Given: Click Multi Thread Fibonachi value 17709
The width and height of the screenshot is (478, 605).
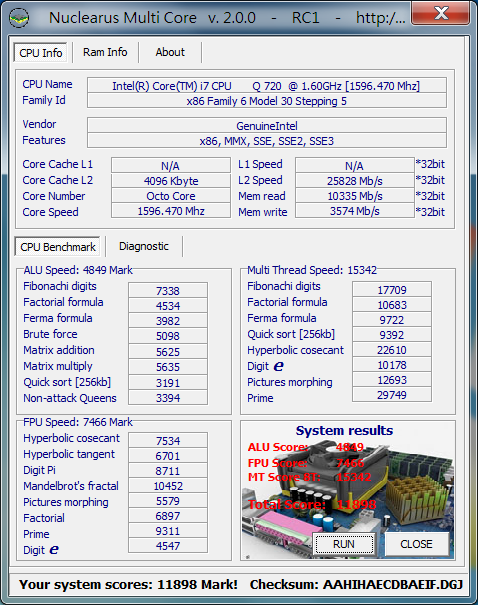Looking at the screenshot, I should coord(392,289).
